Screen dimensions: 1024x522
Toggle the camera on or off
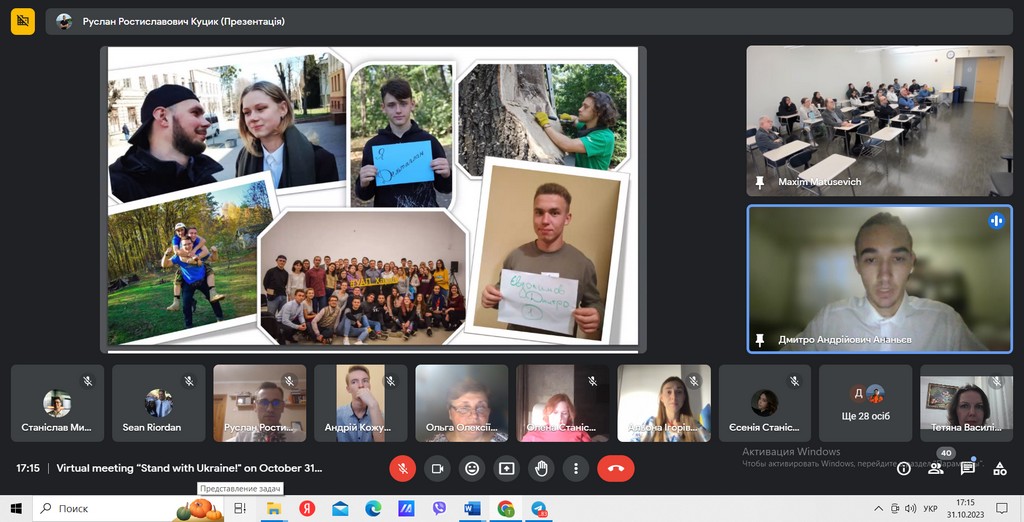[x=437, y=468]
